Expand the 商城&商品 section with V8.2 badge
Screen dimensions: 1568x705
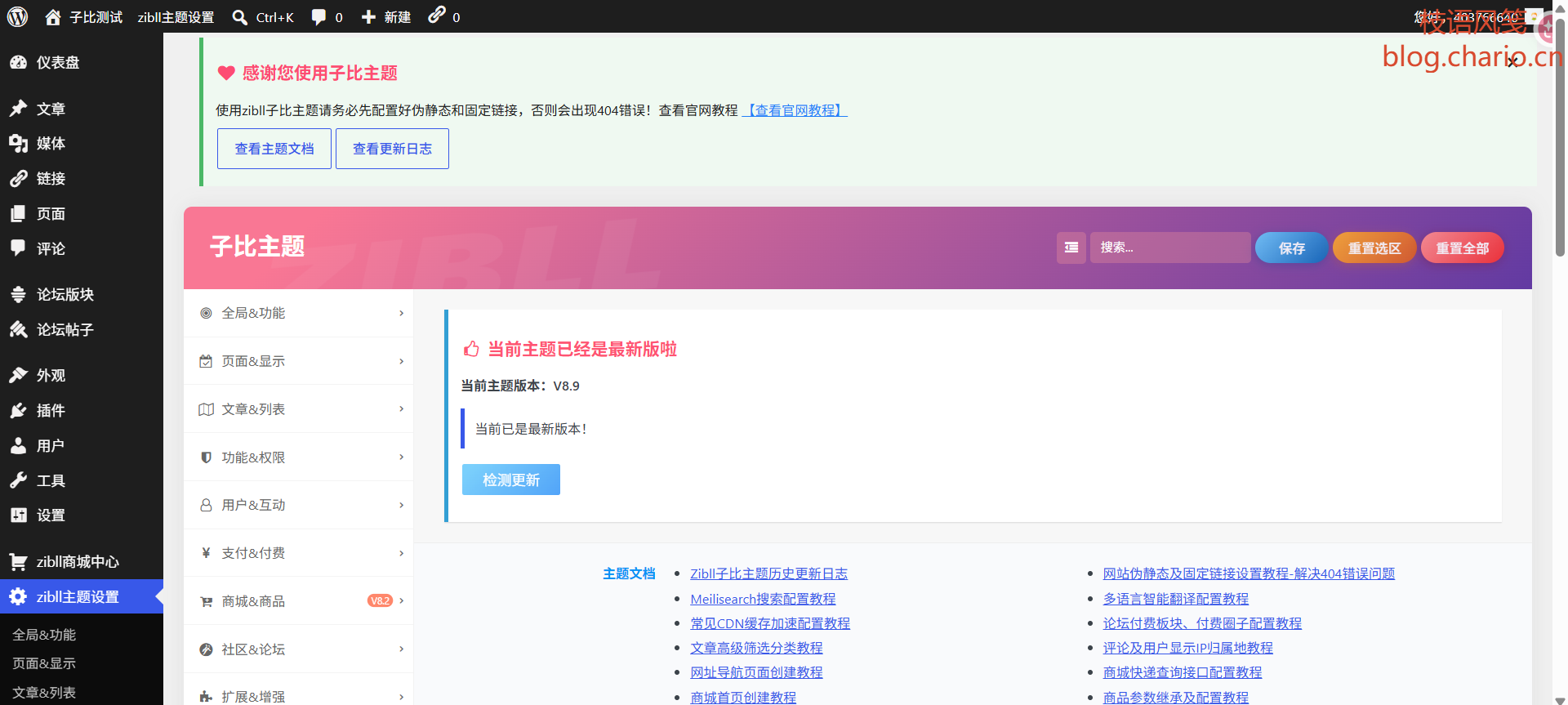[299, 601]
